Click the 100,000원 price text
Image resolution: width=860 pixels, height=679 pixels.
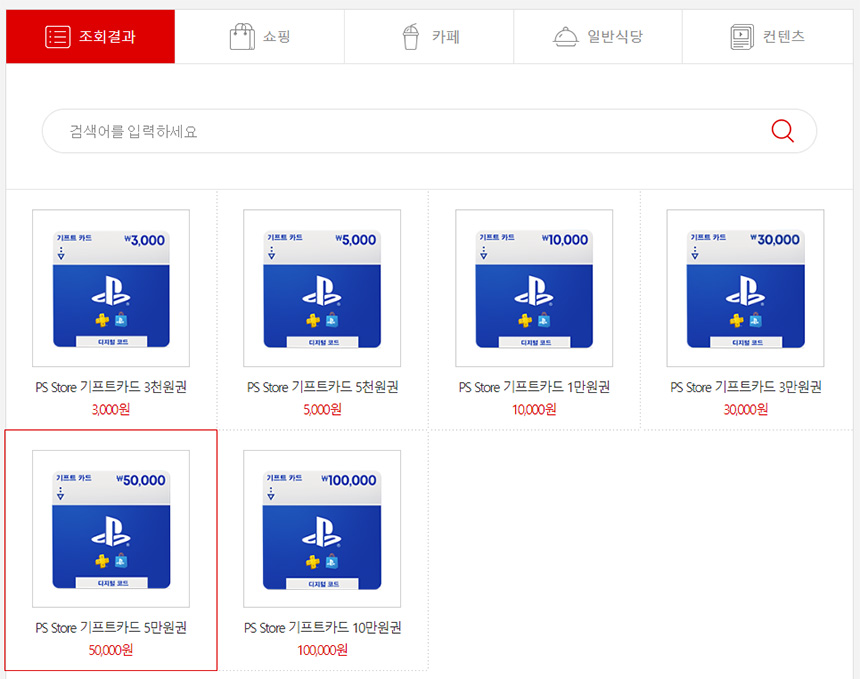tap(322, 650)
